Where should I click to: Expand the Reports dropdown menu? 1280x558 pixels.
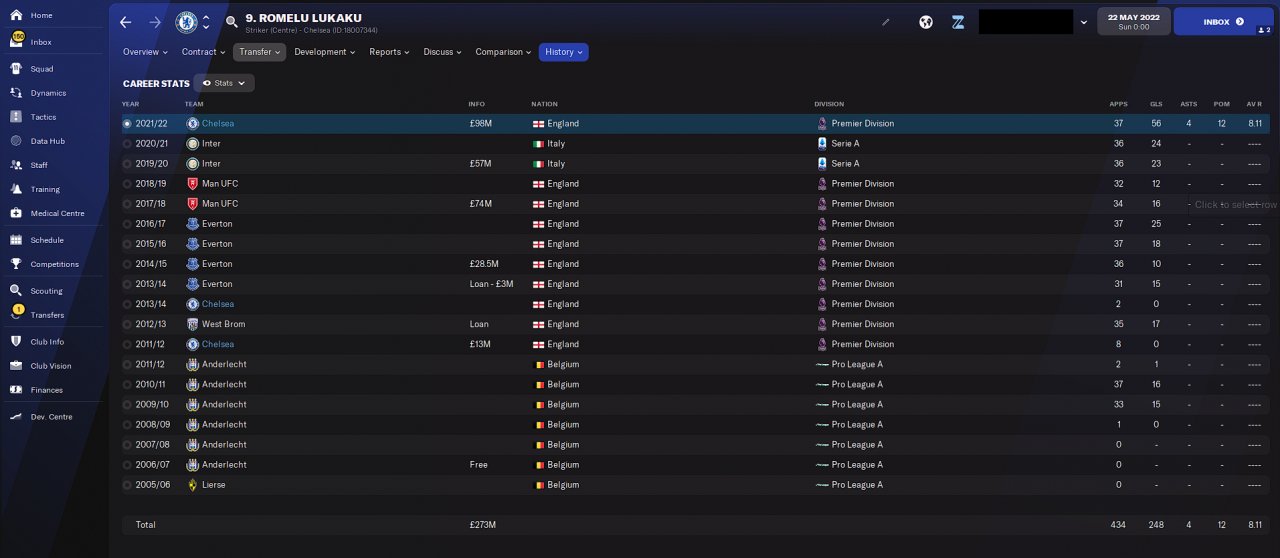389,52
